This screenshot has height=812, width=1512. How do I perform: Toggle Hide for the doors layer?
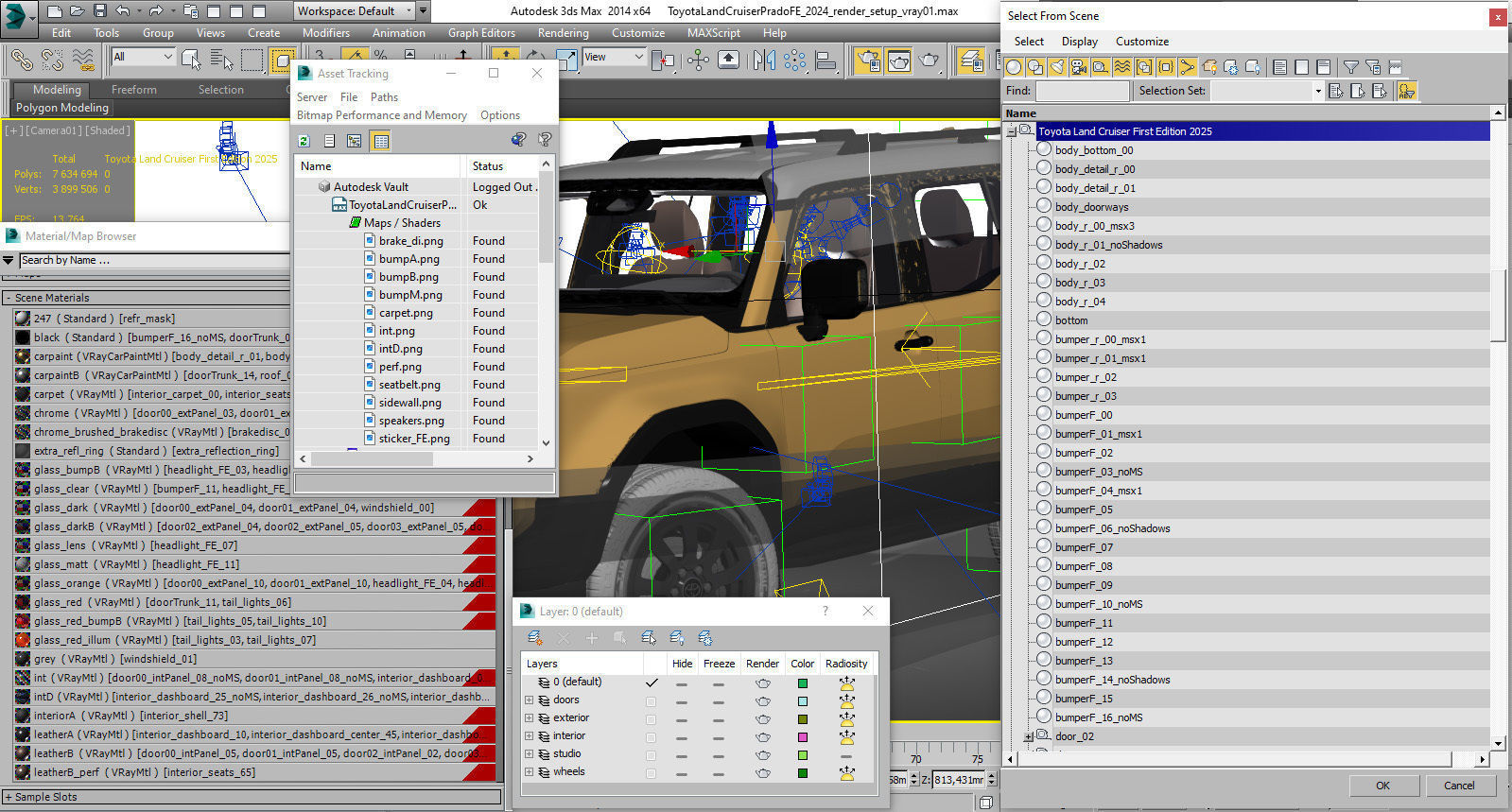[x=682, y=700]
